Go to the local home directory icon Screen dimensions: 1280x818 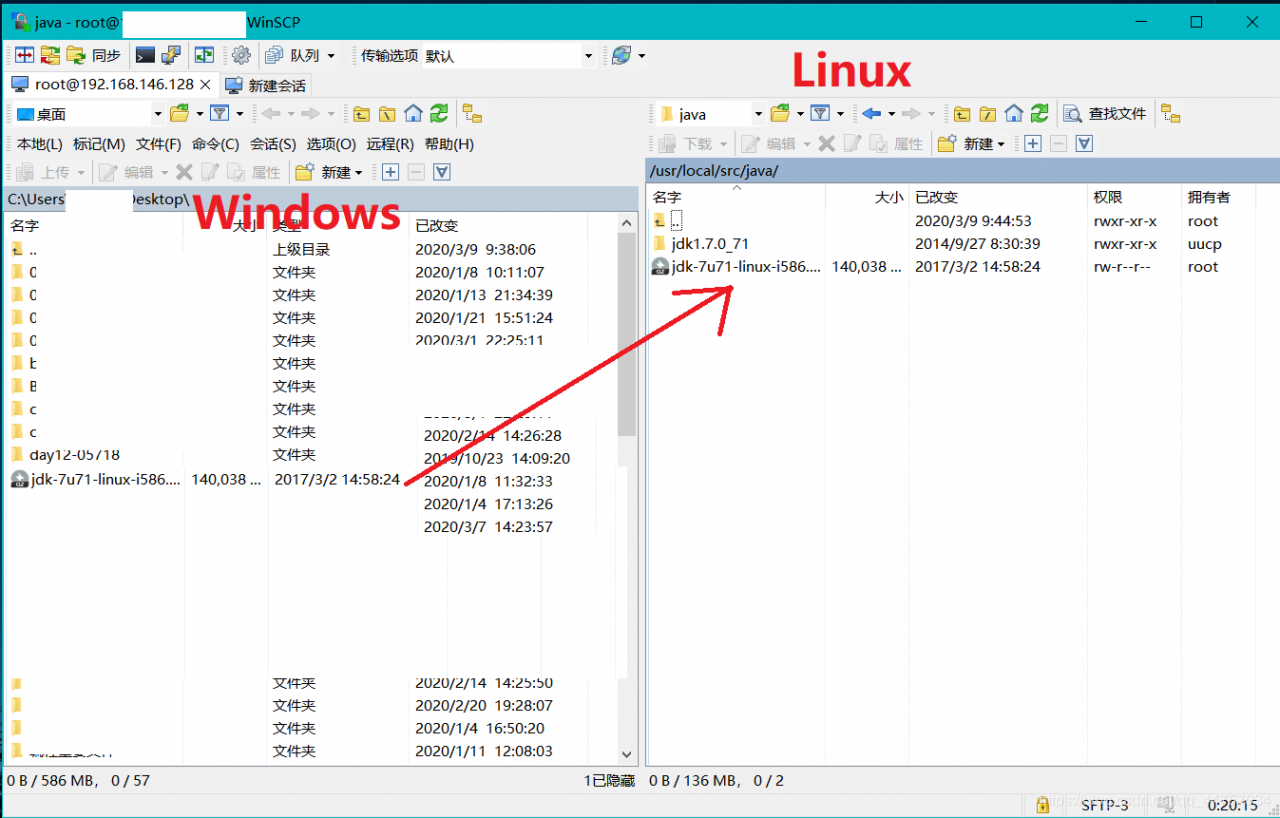point(413,114)
